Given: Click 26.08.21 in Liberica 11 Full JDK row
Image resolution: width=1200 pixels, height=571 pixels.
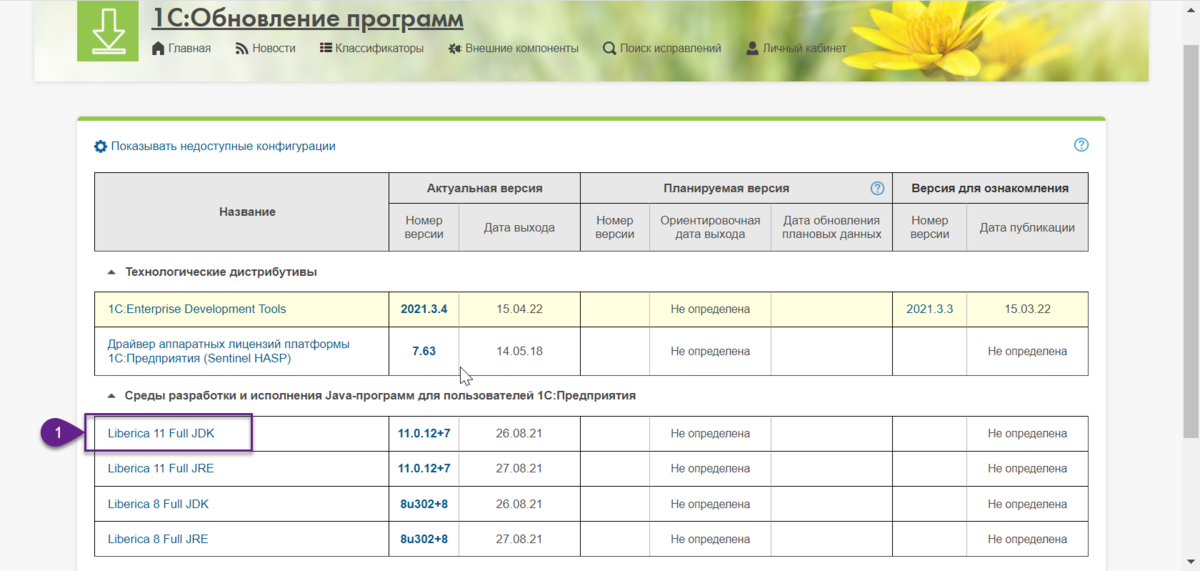Looking at the screenshot, I should click(x=519, y=433).
